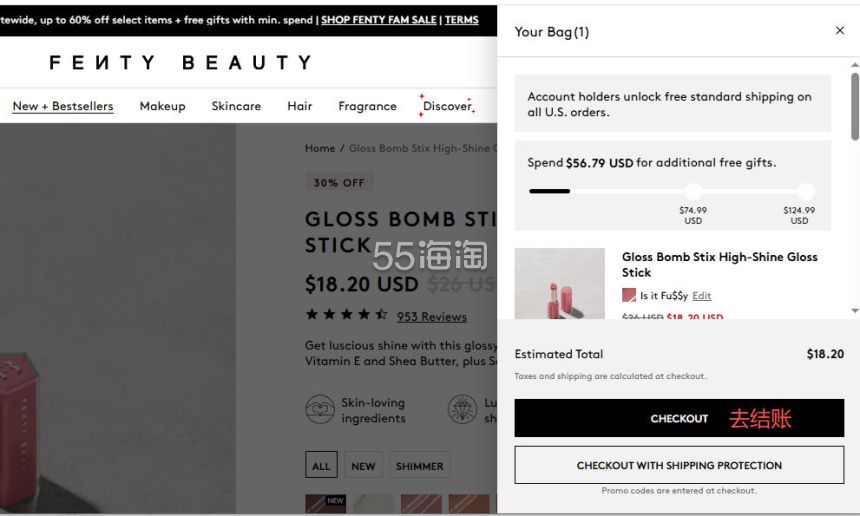Image resolution: width=860 pixels, height=516 pixels.
Task: Open the Skincare menu
Action: (236, 106)
